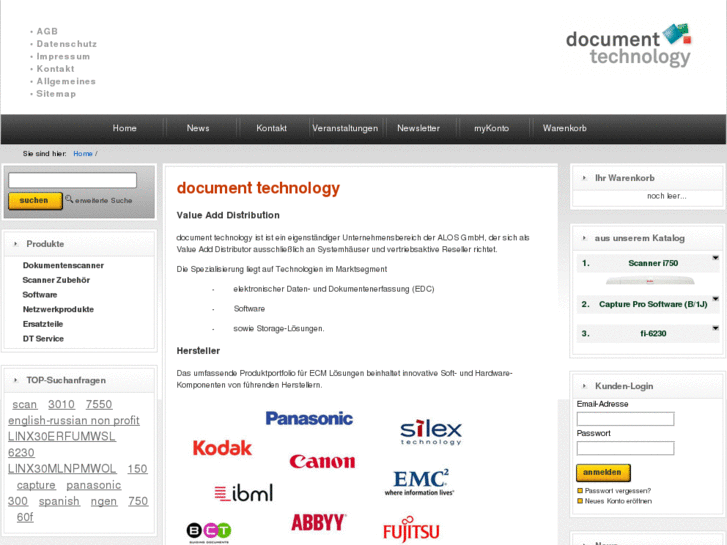The image size is (727, 545).
Task: Click the document technology logo
Action: point(629,45)
